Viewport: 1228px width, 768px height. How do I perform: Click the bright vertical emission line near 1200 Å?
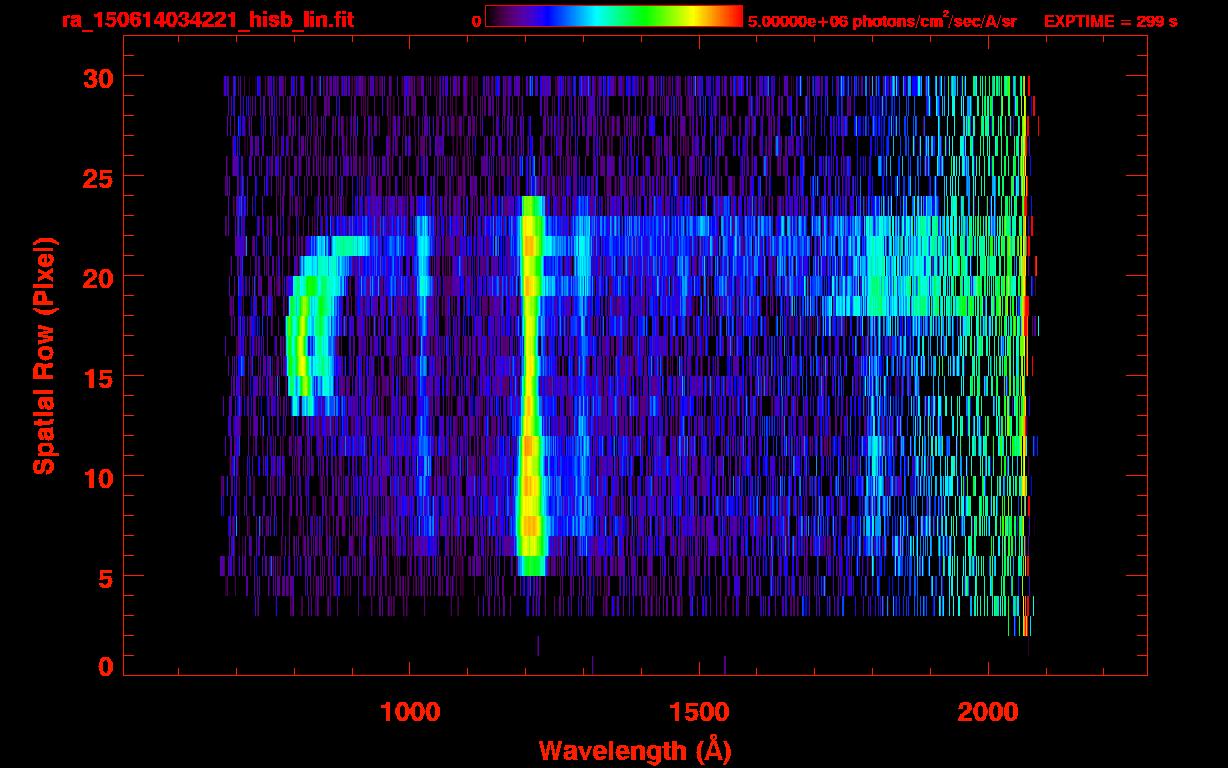click(x=530, y=400)
